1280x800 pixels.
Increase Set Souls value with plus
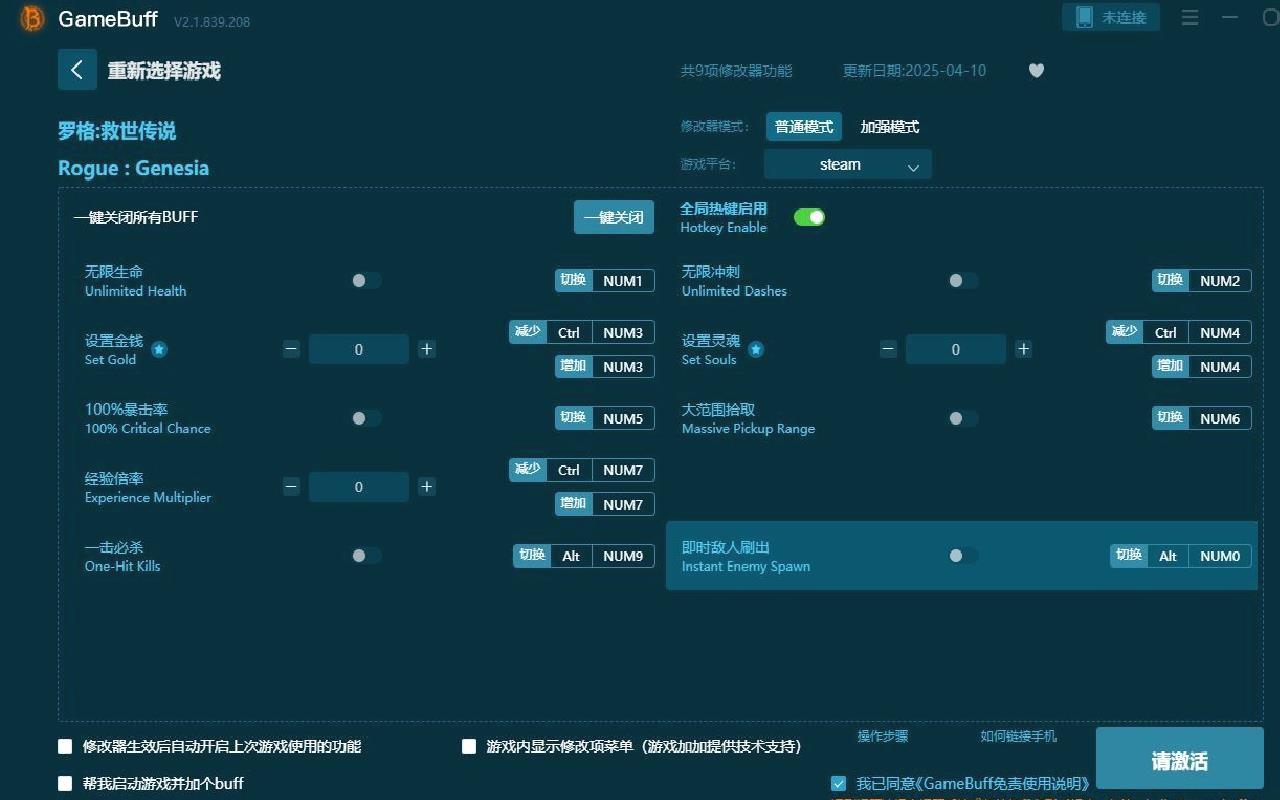[x=1023, y=349]
